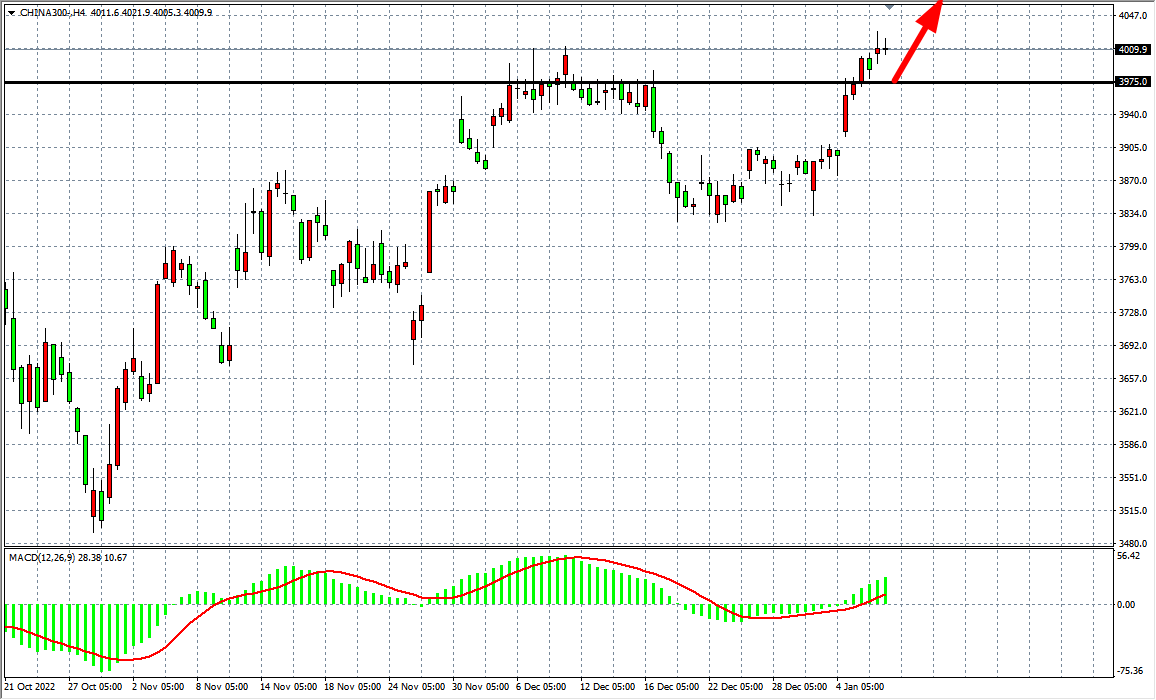Click the 6 Dec 05:00 time label
Viewport: 1156px width, 700px height.
click(541, 687)
